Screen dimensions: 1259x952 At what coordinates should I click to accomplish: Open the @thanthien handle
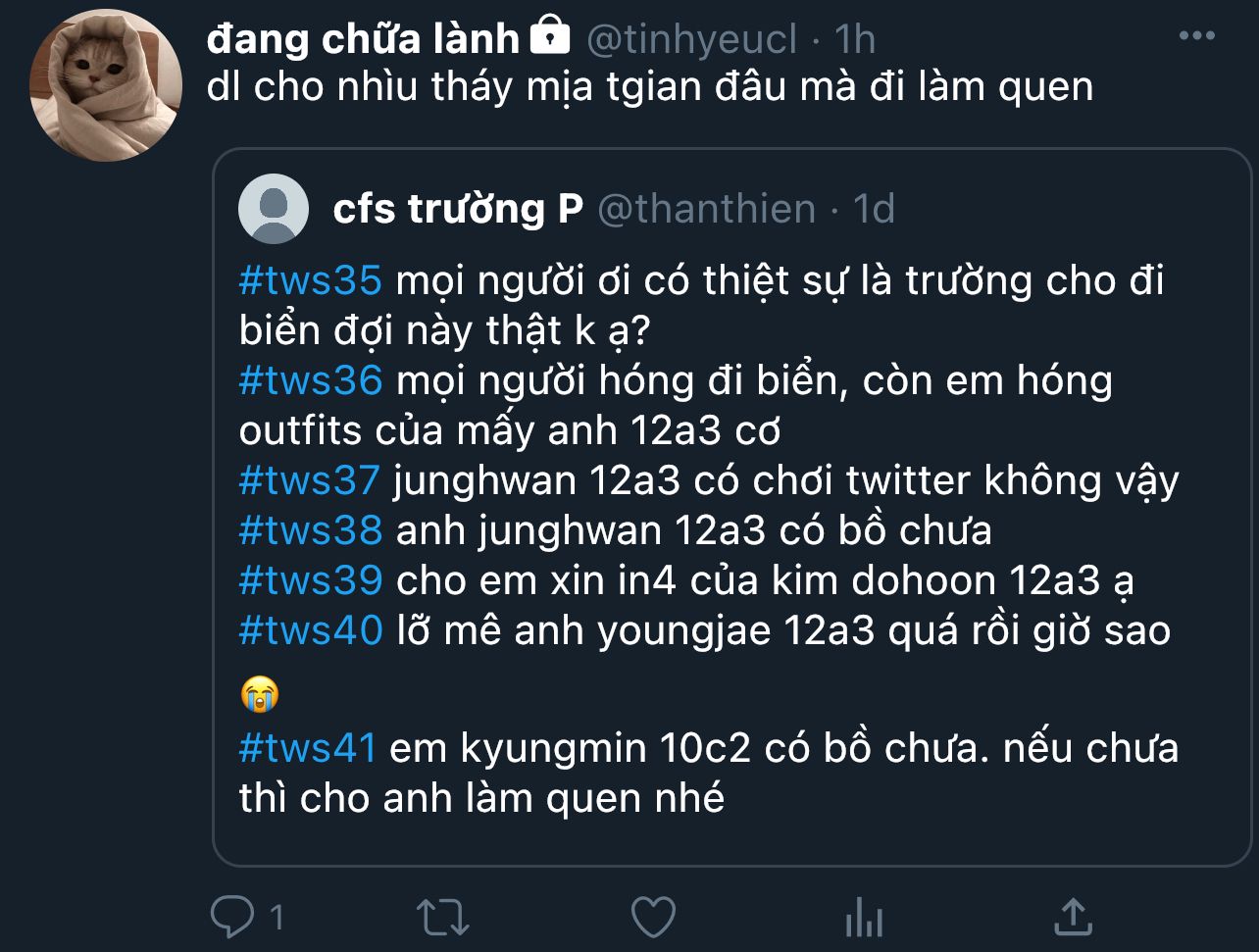click(706, 209)
